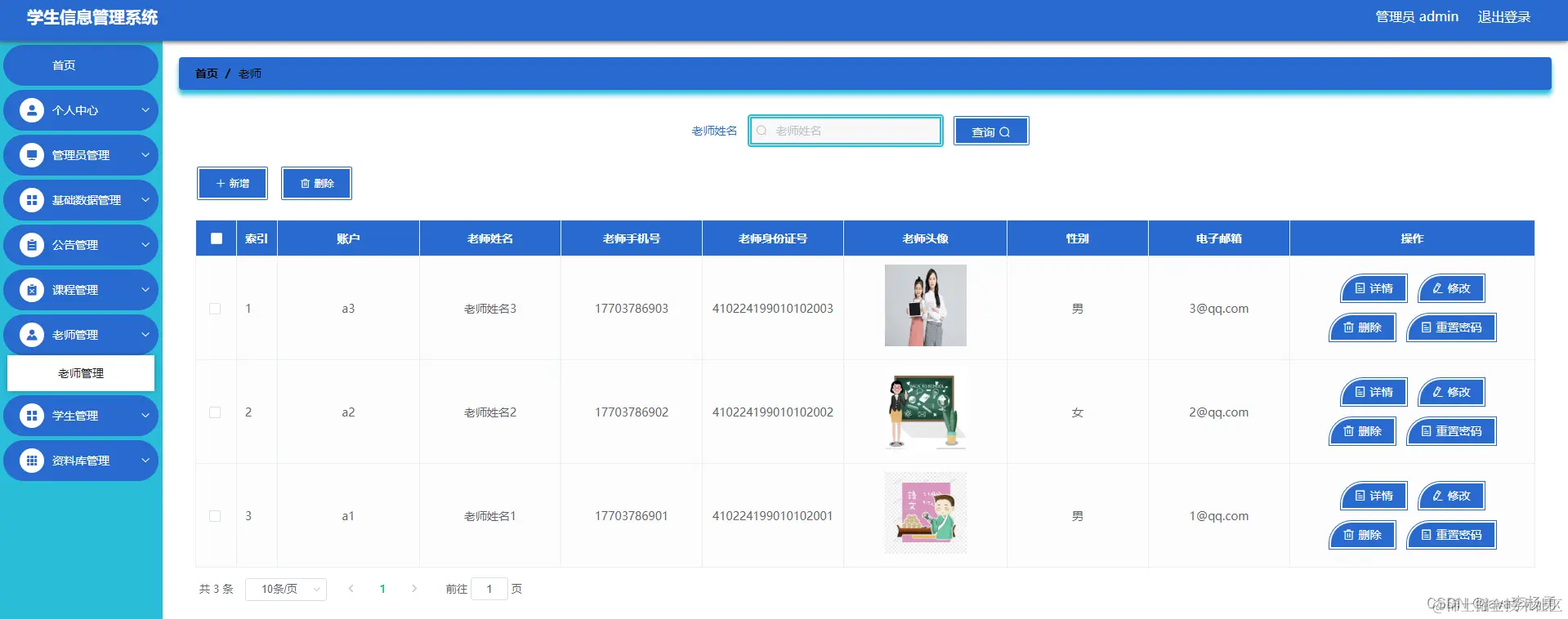This screenshot has height=619, width=1568.
Task: Delete teacher a2 row
Action: (1362, 431)
